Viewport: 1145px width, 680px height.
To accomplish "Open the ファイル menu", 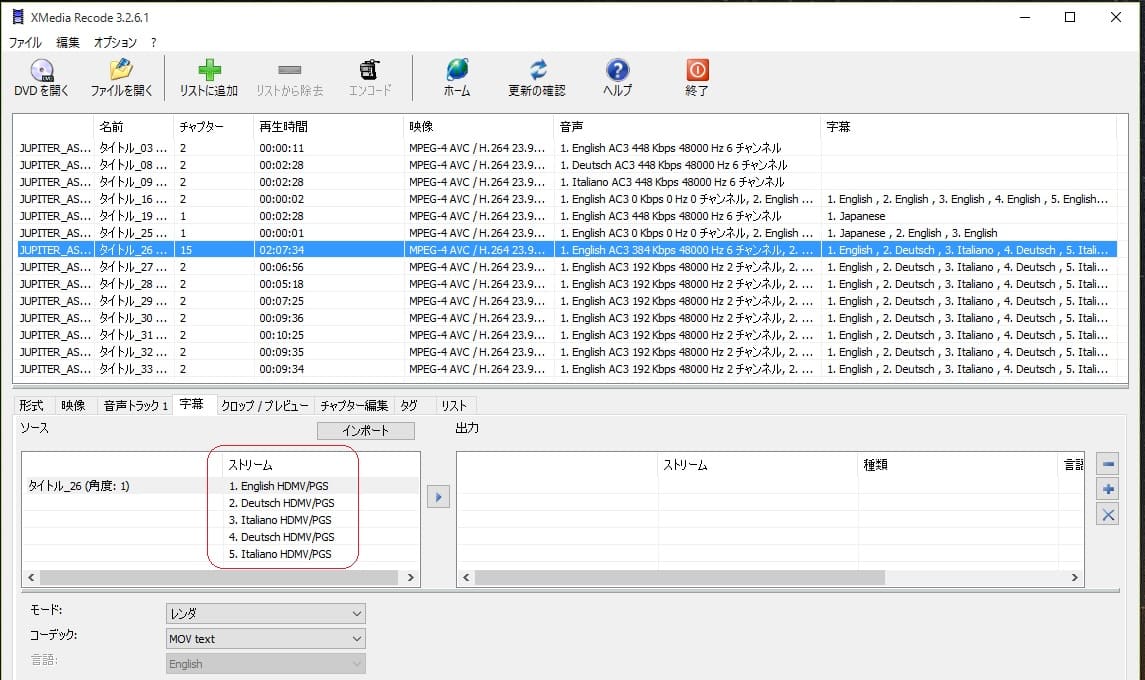I will point(25,43).
